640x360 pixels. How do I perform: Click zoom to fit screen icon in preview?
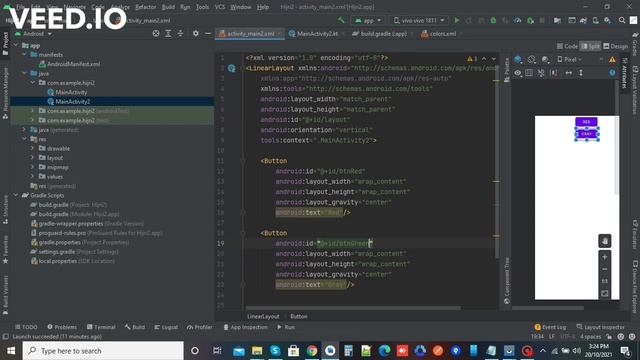coord(604,293)
